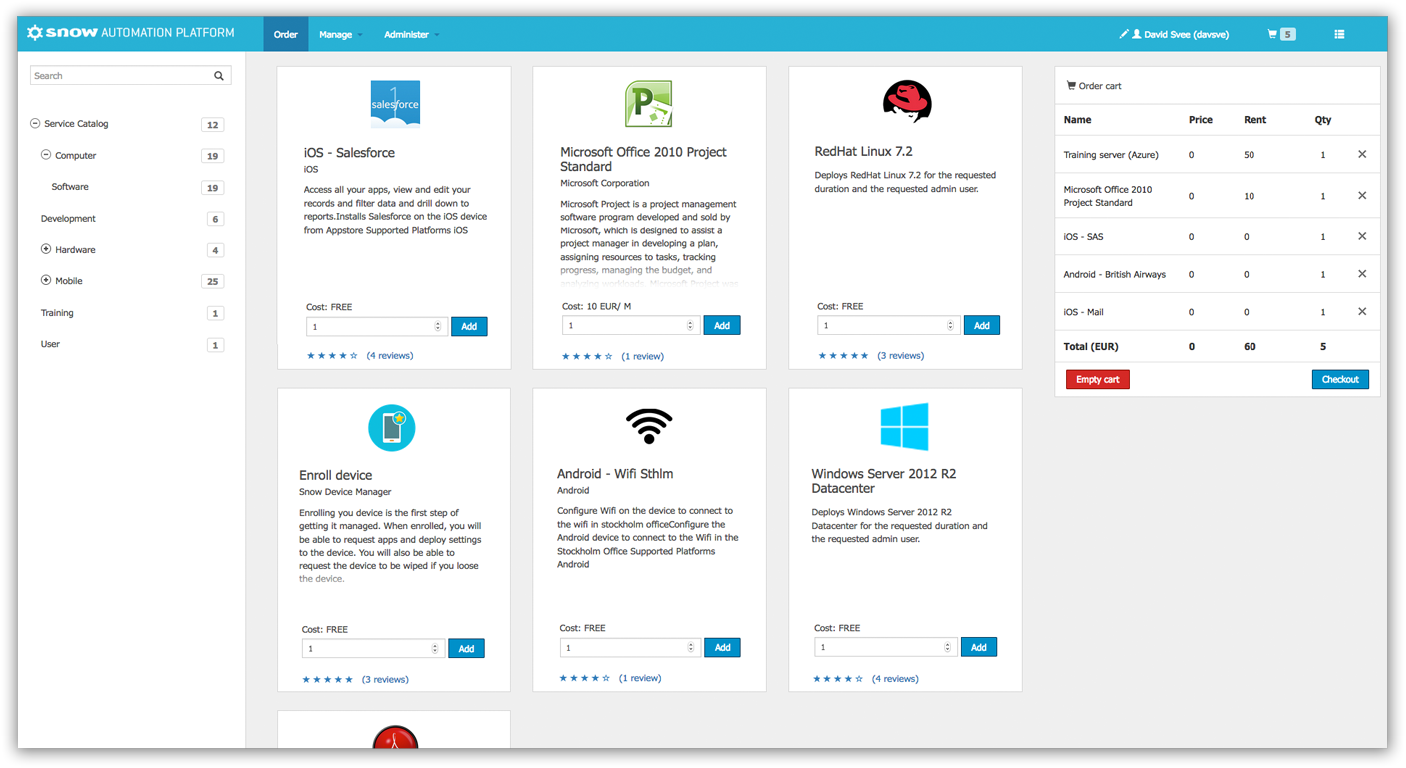Click the search magnifier icon
Viewport: 1406px width, 768px height.
click(219, 76)
